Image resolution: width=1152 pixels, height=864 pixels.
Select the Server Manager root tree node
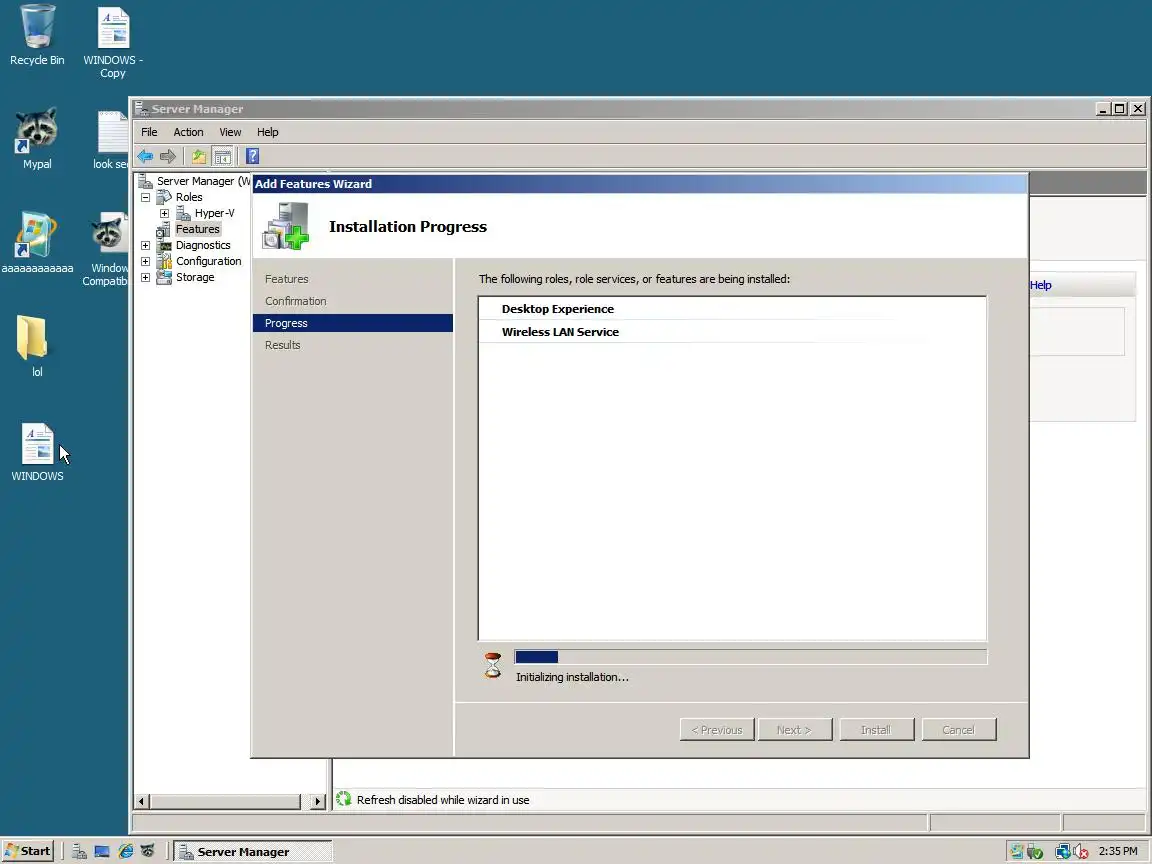pyautogui.click(x=203, y=181)
